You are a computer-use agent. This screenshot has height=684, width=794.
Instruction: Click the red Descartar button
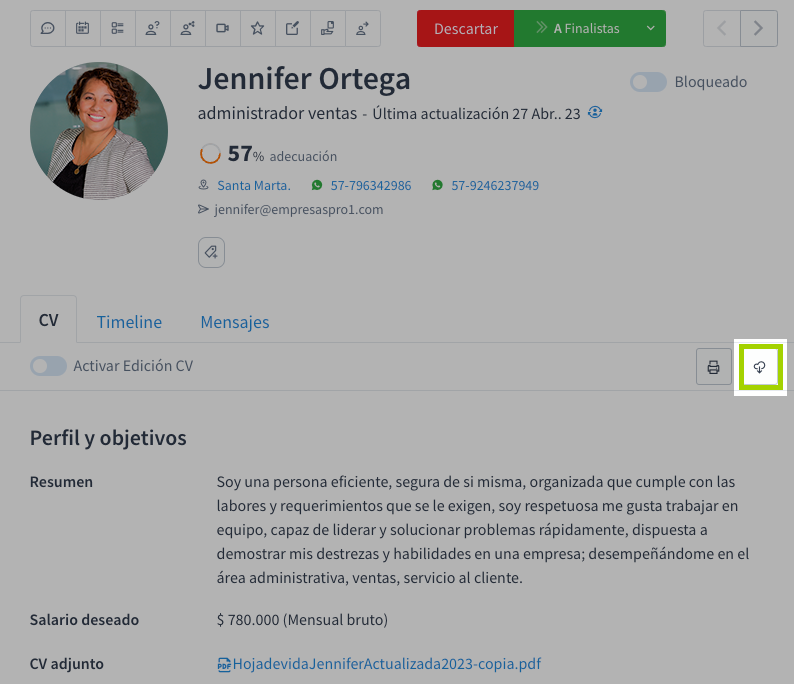(x=465, y=29)
